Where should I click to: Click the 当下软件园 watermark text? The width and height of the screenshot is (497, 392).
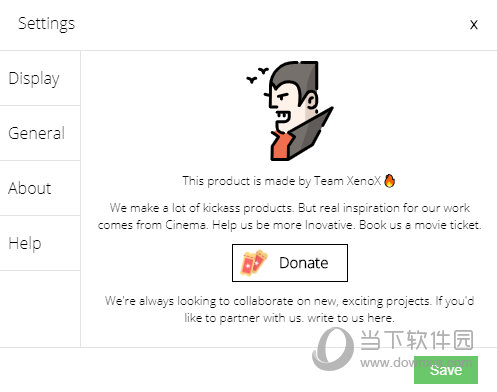[x=417, y=340]
